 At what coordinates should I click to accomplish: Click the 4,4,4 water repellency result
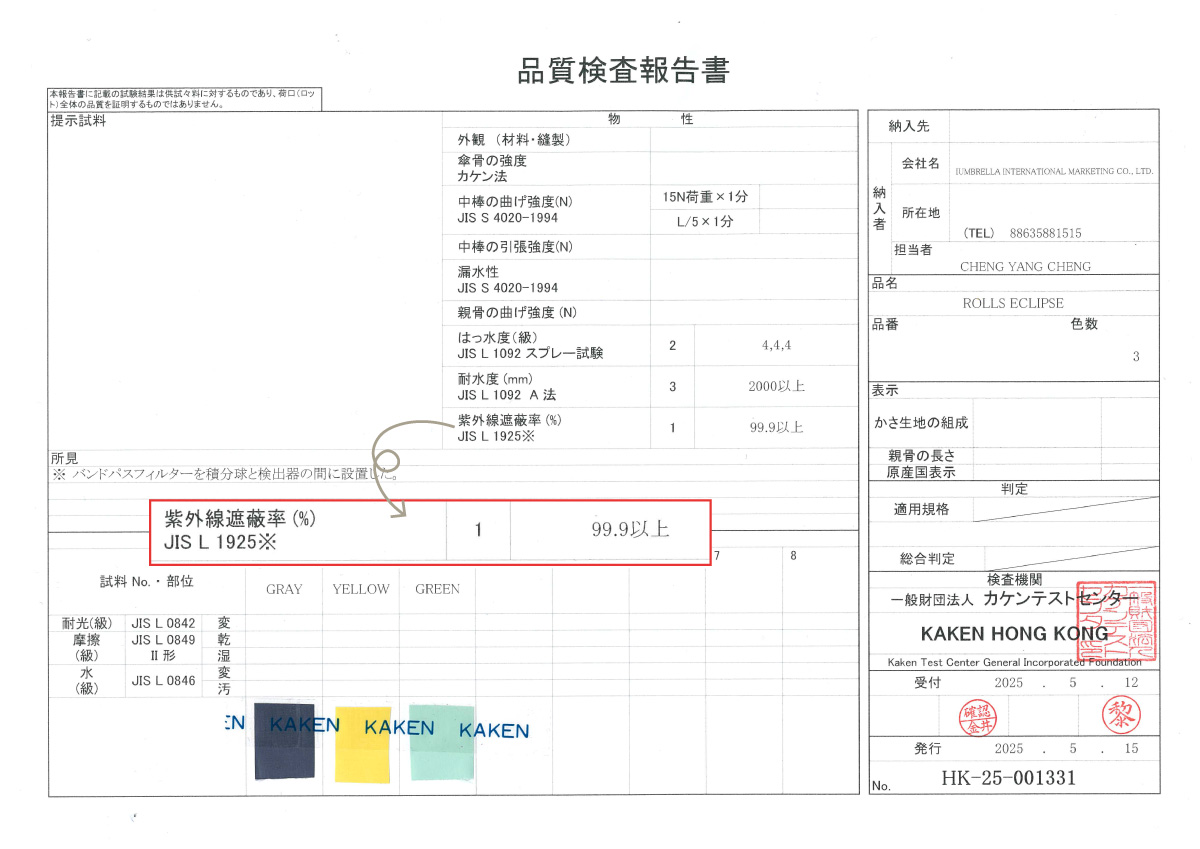pyautogui.click(x=776, y=345)
